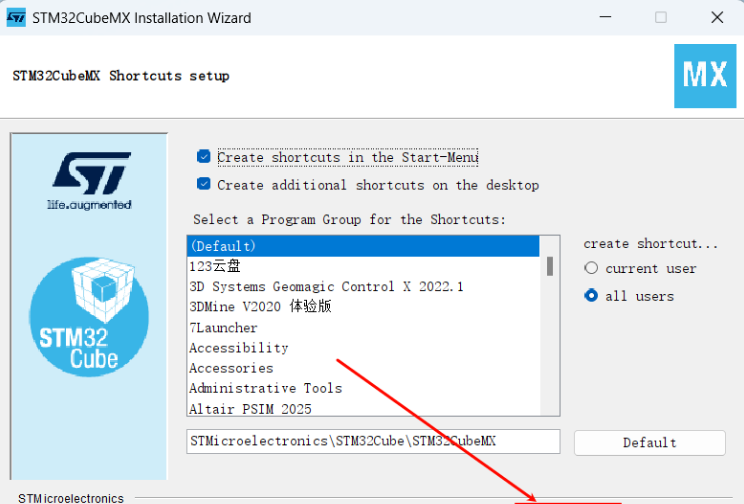Select 3DMine V2020 体验版 group
Screen dimensions: 744x504
coord(363,307)
